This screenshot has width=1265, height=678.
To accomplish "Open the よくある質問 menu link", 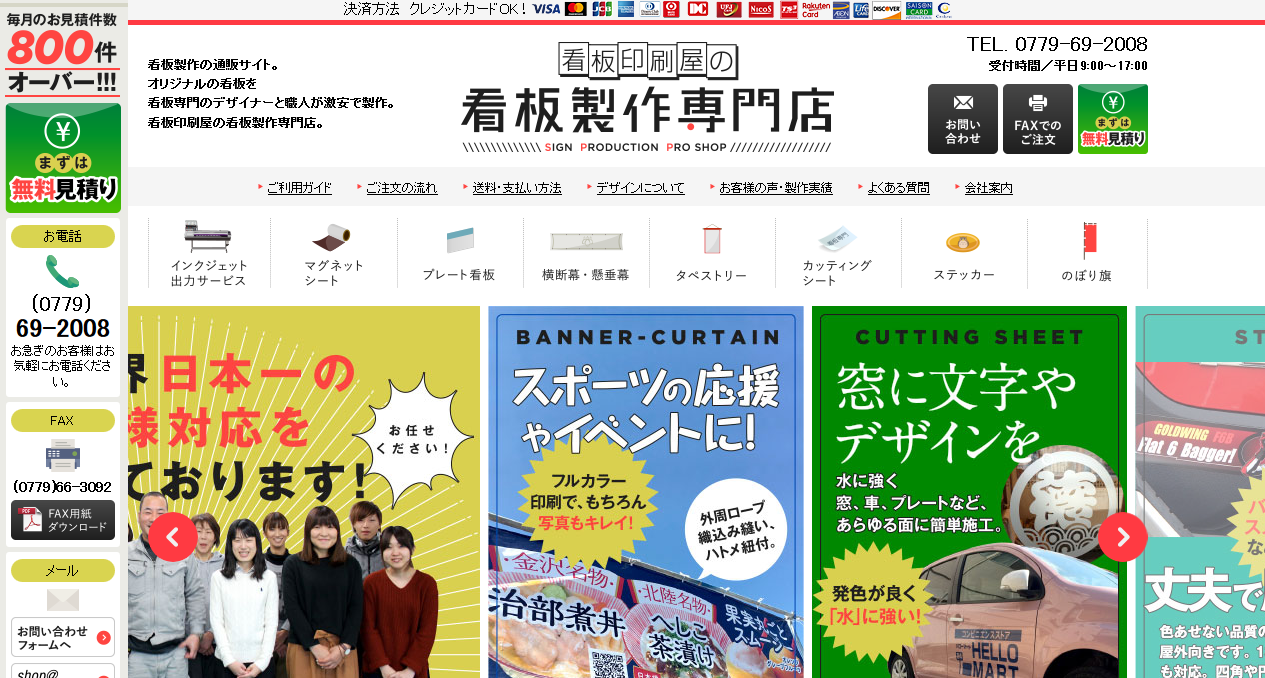I will pos(898,188).
